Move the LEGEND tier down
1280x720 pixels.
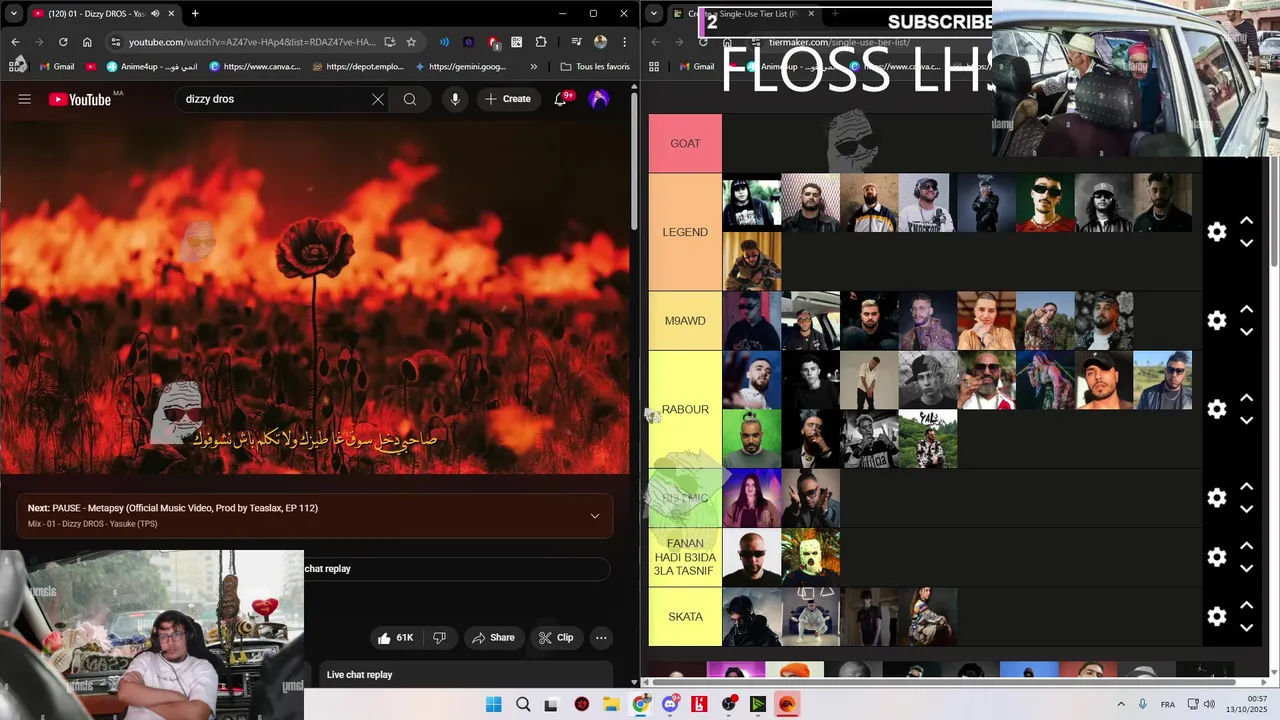(1247, 243)
